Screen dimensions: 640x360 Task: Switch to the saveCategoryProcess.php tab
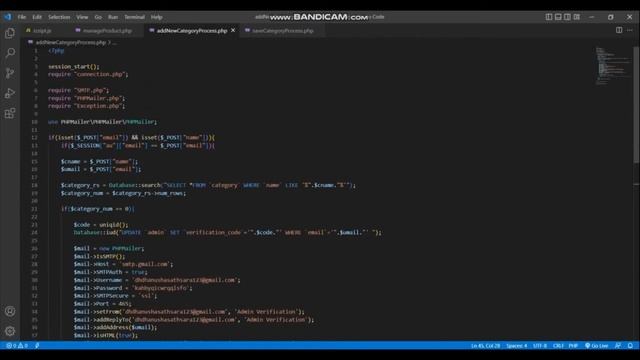[x=282, y=31]
